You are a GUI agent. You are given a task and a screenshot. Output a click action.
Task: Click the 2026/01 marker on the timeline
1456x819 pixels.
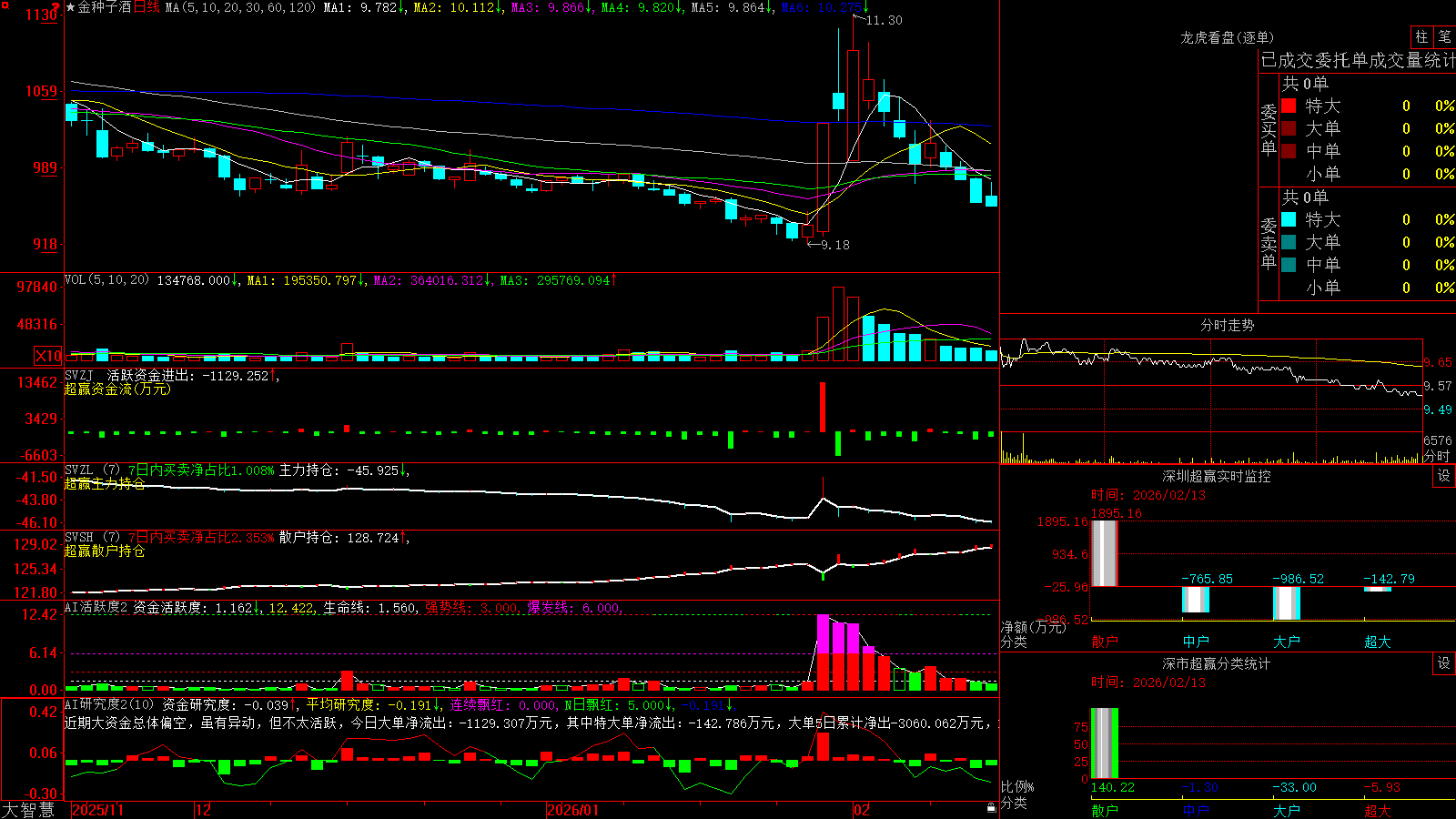(572, 810)
